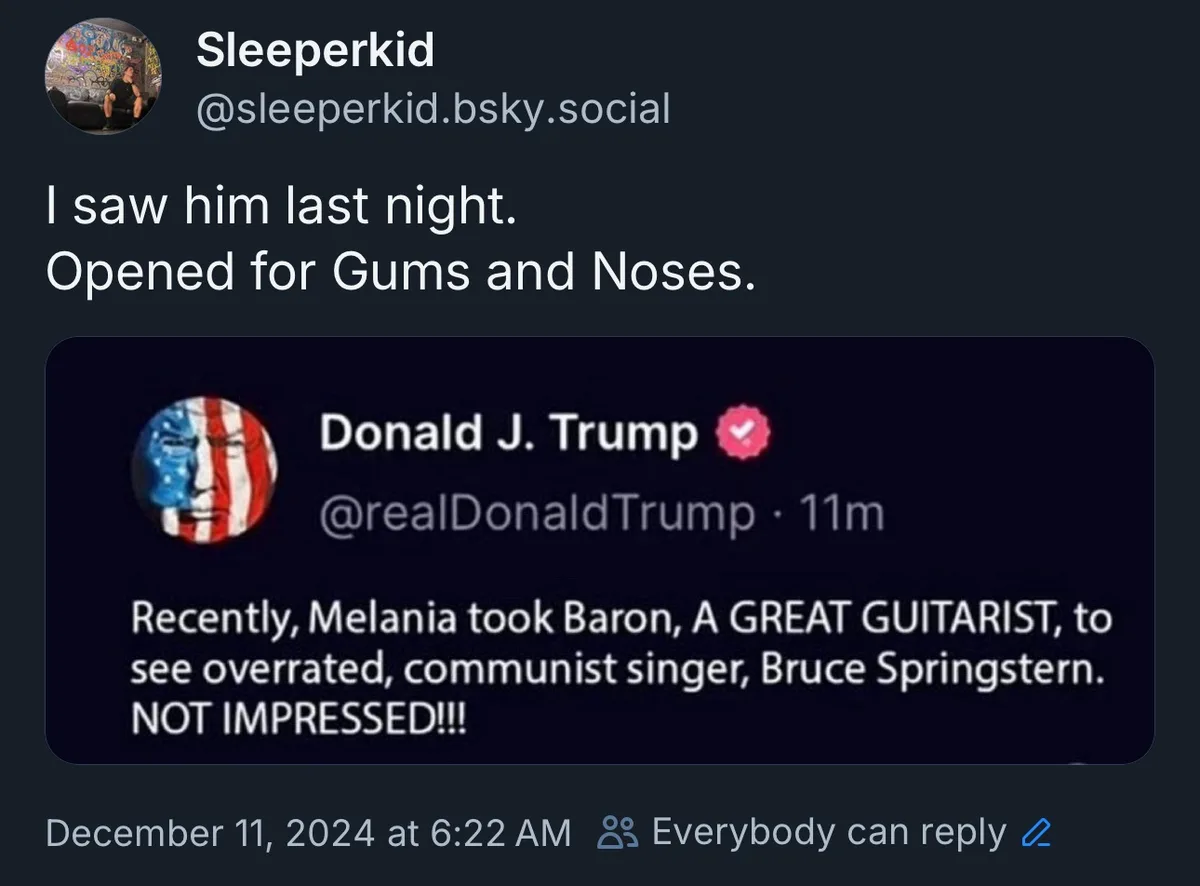Open the Sleeperkid display name
1200x886 pixels.
tap(316, 50)
